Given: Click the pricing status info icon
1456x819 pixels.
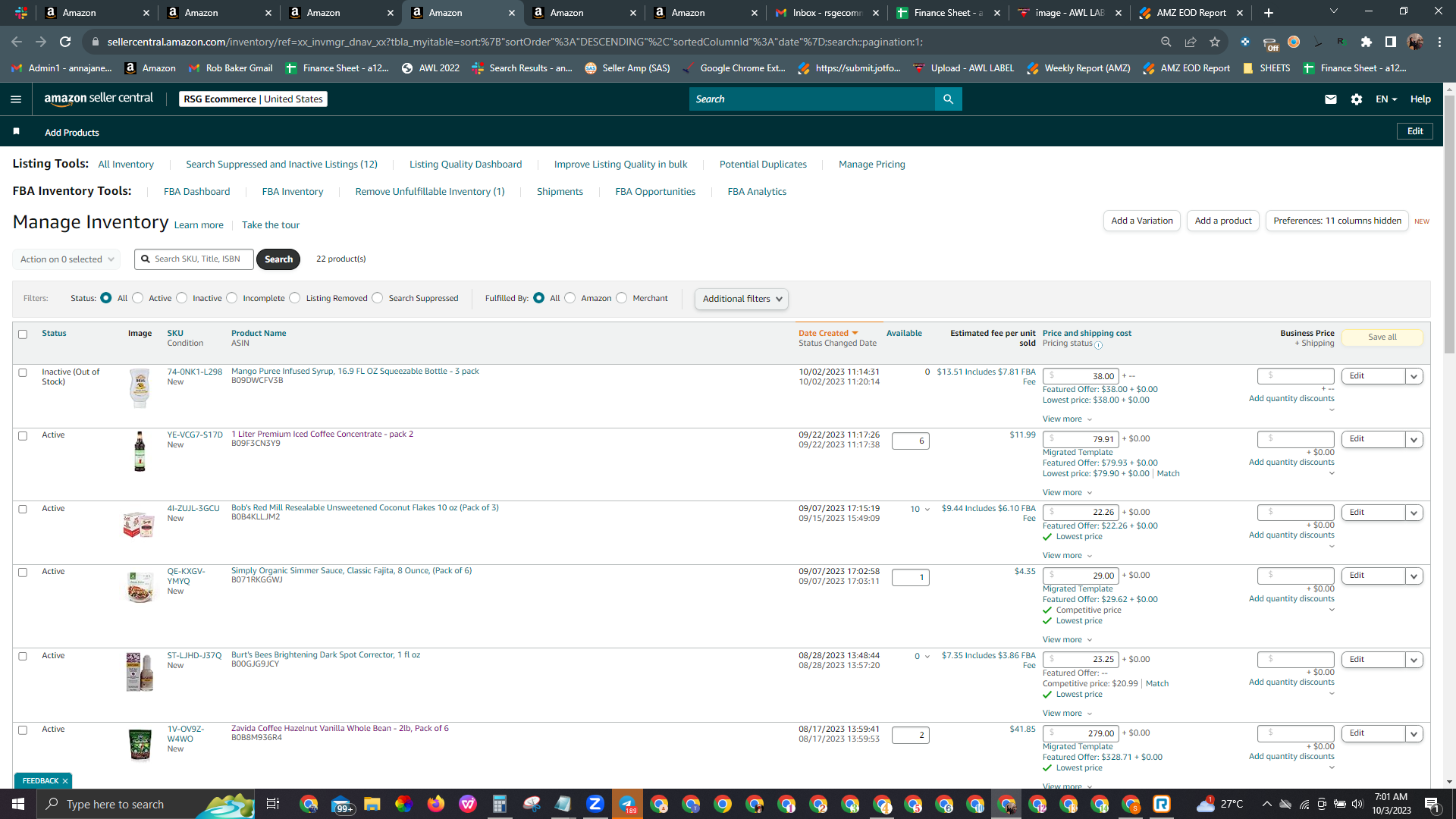Looking at the screenshot, I should tap(1098, 345).
